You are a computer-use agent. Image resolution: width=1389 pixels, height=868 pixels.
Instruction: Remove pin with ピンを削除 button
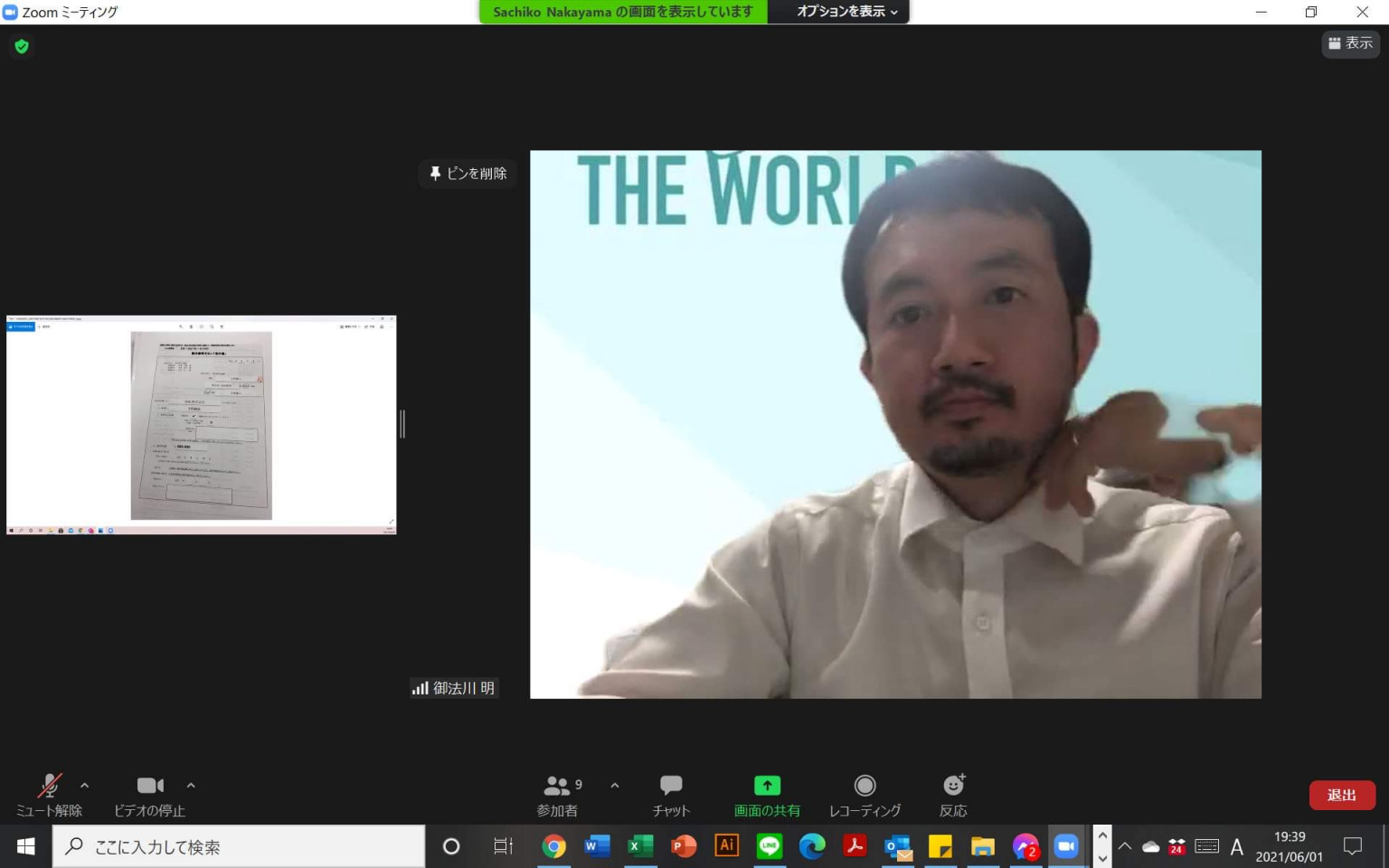point(468,173)
